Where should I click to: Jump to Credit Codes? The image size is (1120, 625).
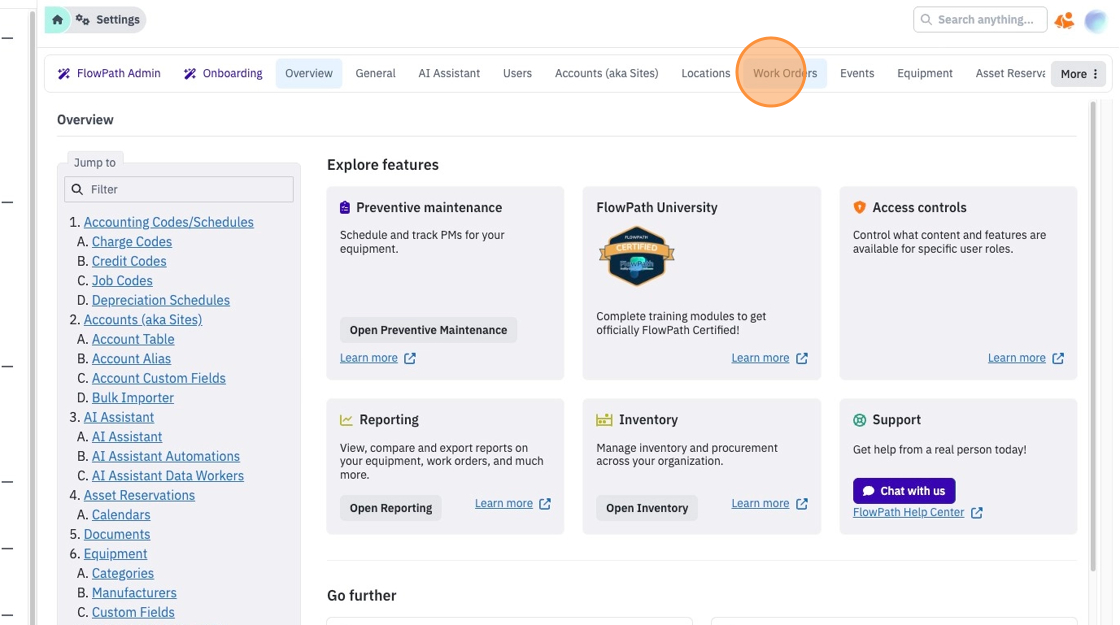(129, 261)
